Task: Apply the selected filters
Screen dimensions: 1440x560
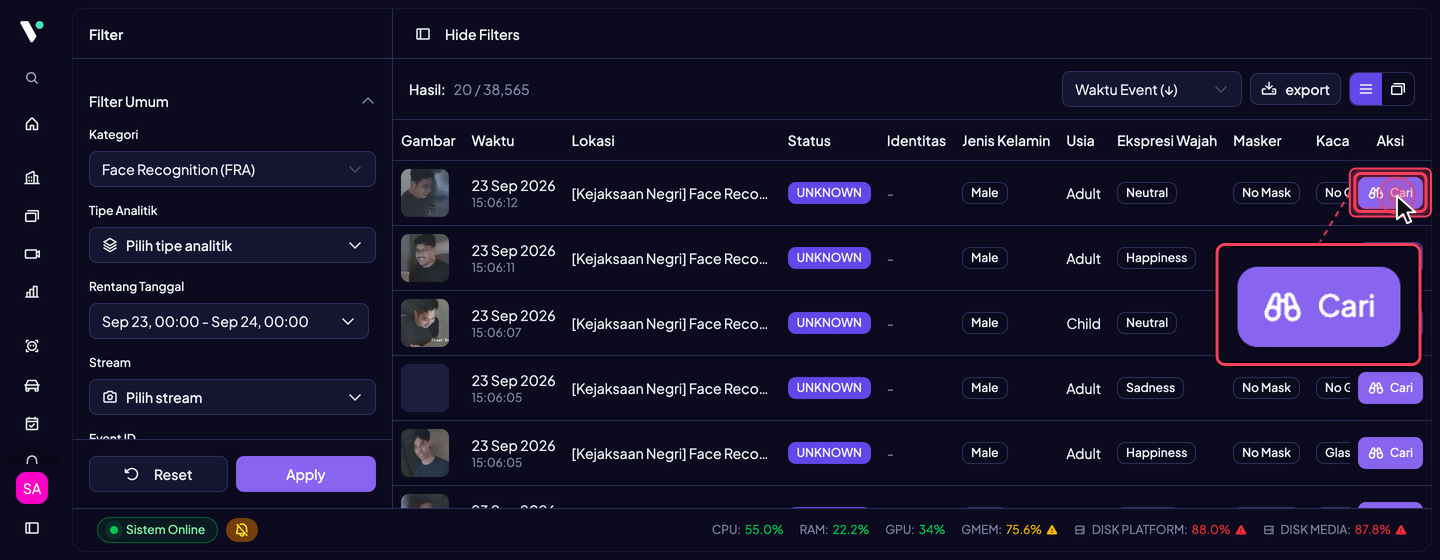Action: pos(306,474)
